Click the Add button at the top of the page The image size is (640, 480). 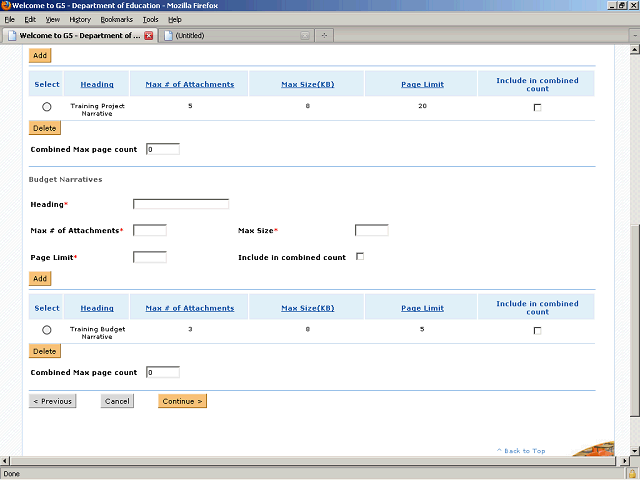40,56
